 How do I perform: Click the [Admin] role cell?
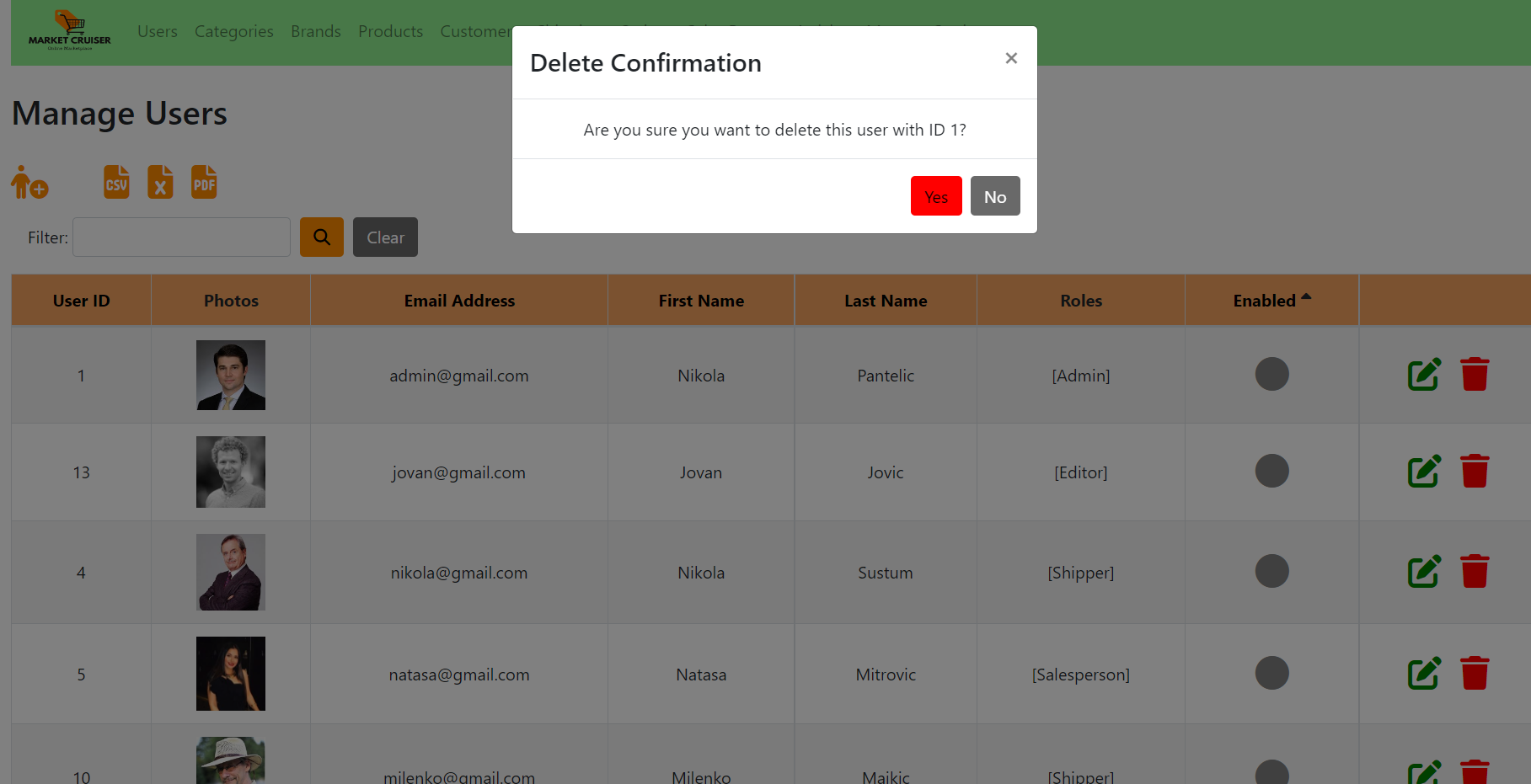click(1081, 376)
